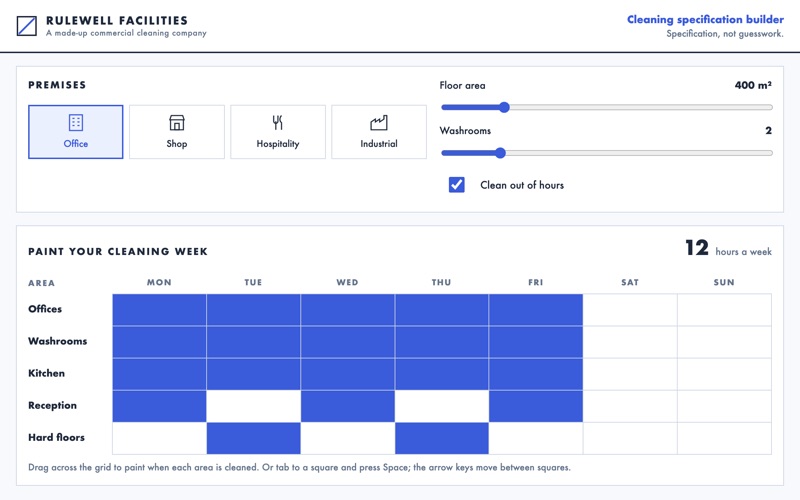
Task: Paint Offices cell for Saturday
Action: pos(630,310)
